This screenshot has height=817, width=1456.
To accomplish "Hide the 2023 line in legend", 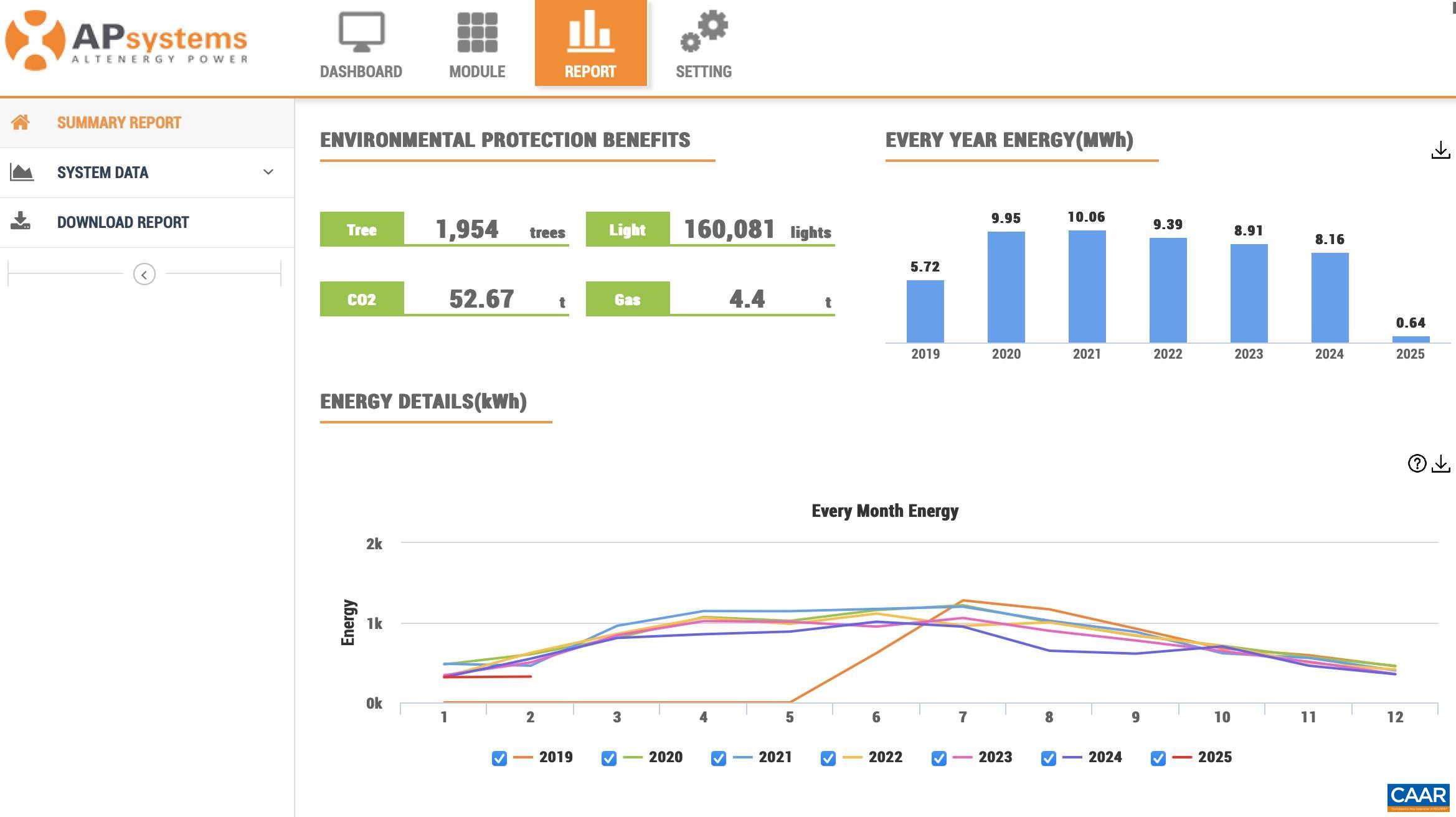I will point(938,758).
